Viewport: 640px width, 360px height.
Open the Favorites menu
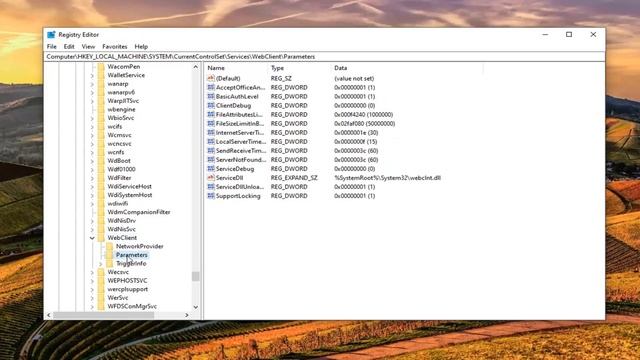(115, 47)
